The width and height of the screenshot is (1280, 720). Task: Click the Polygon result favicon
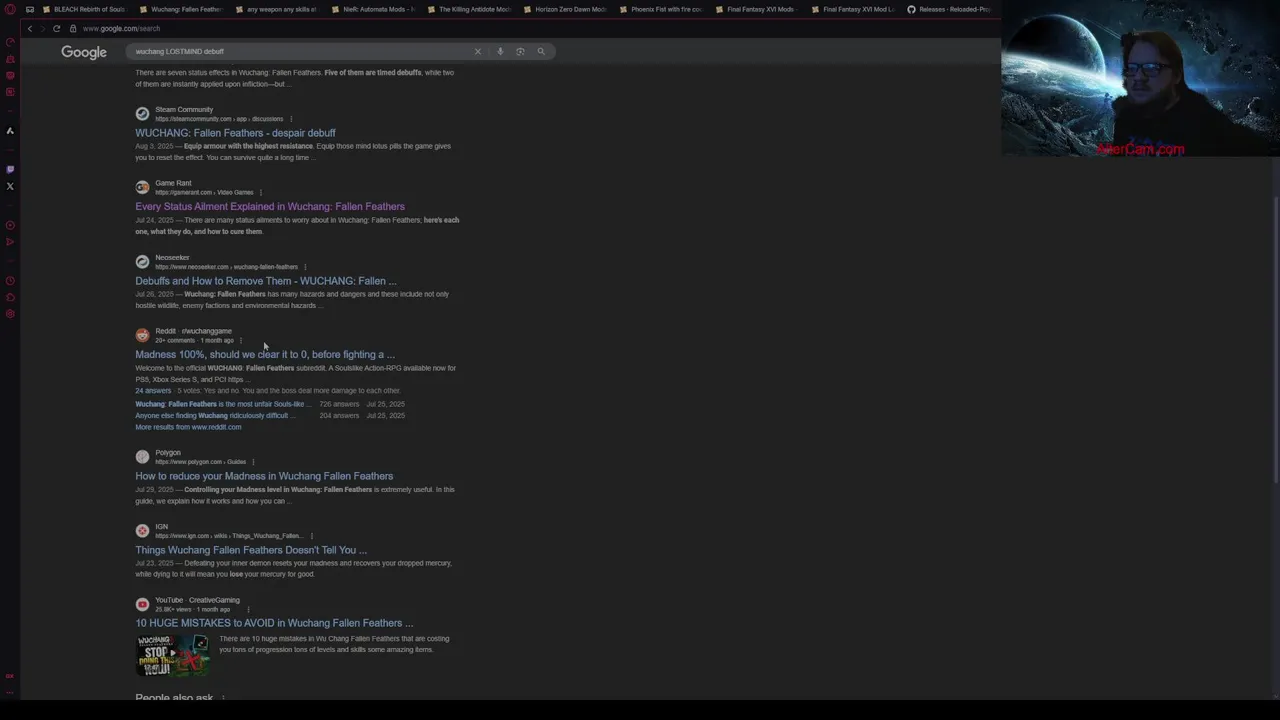142,456
